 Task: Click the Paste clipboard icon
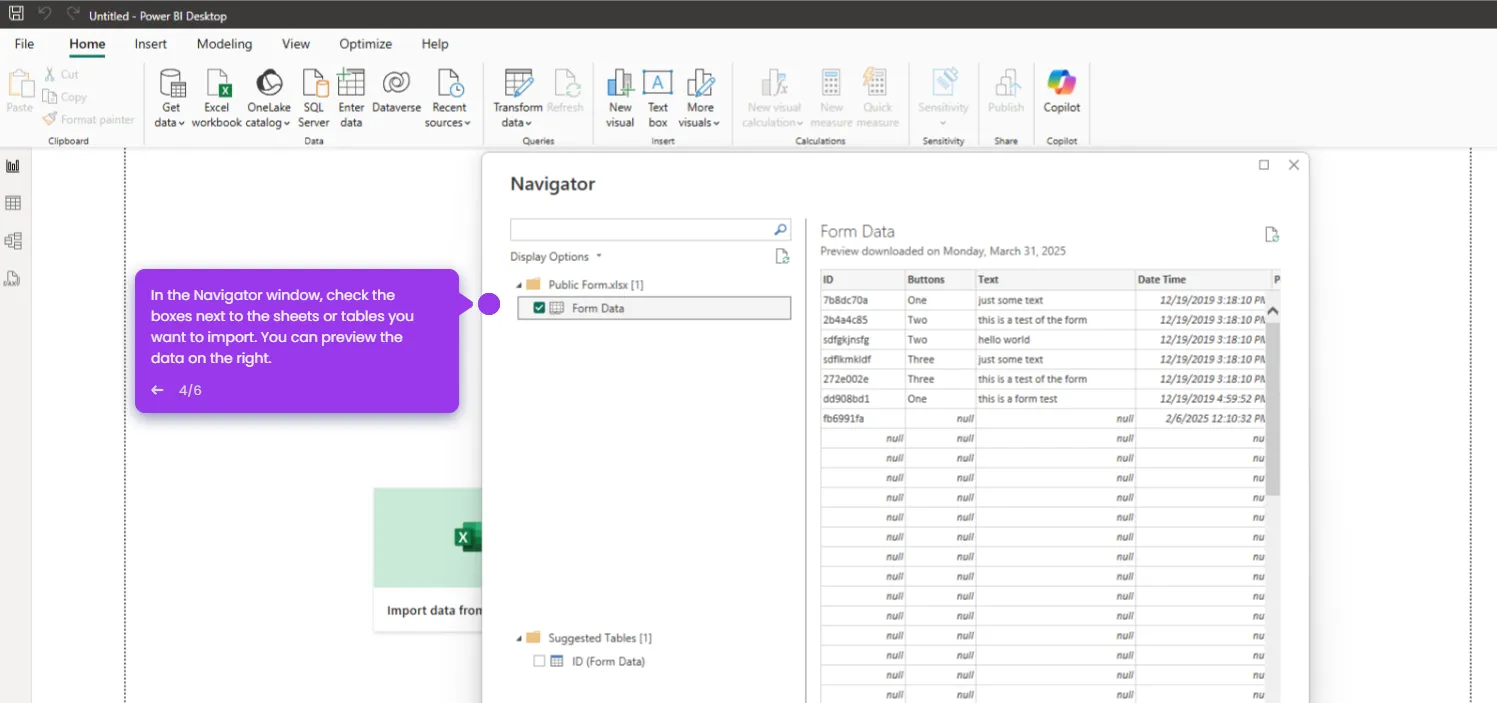(x=20, y=83)
